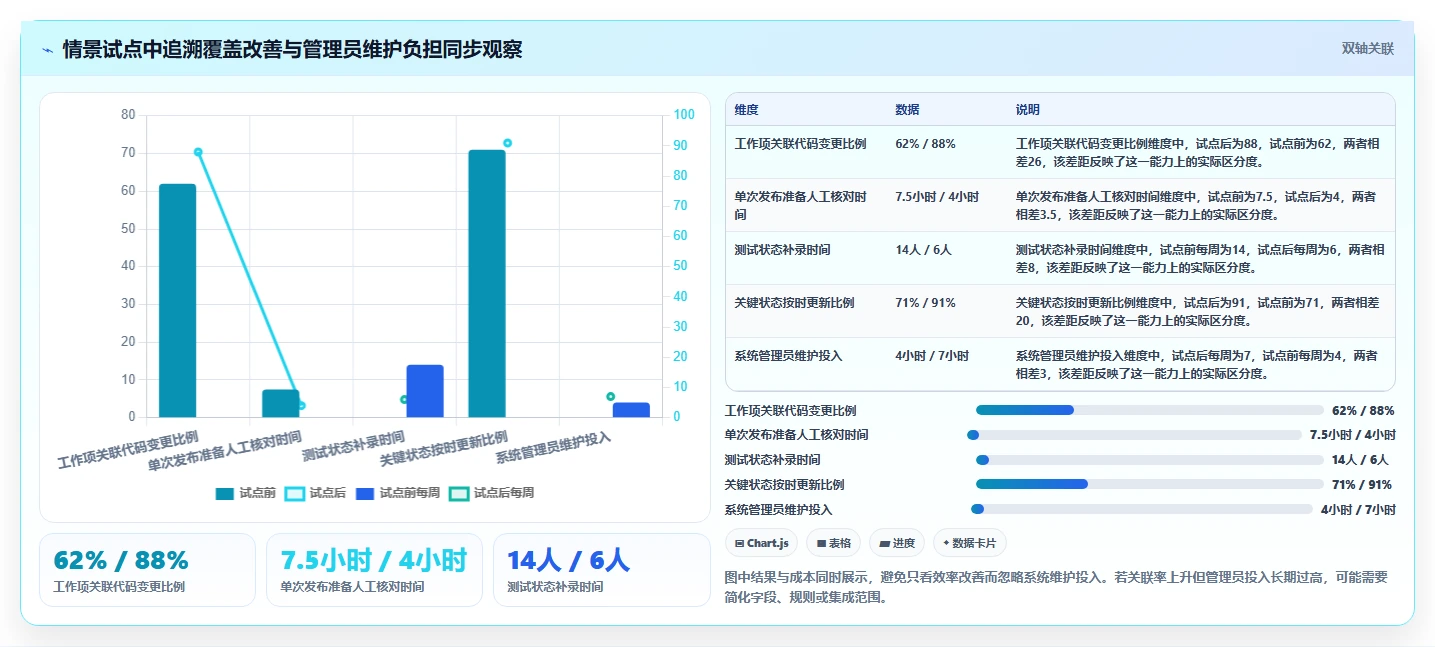Click the line point above 关键状态按时更新比例 bar

click(x=507, y=143)
